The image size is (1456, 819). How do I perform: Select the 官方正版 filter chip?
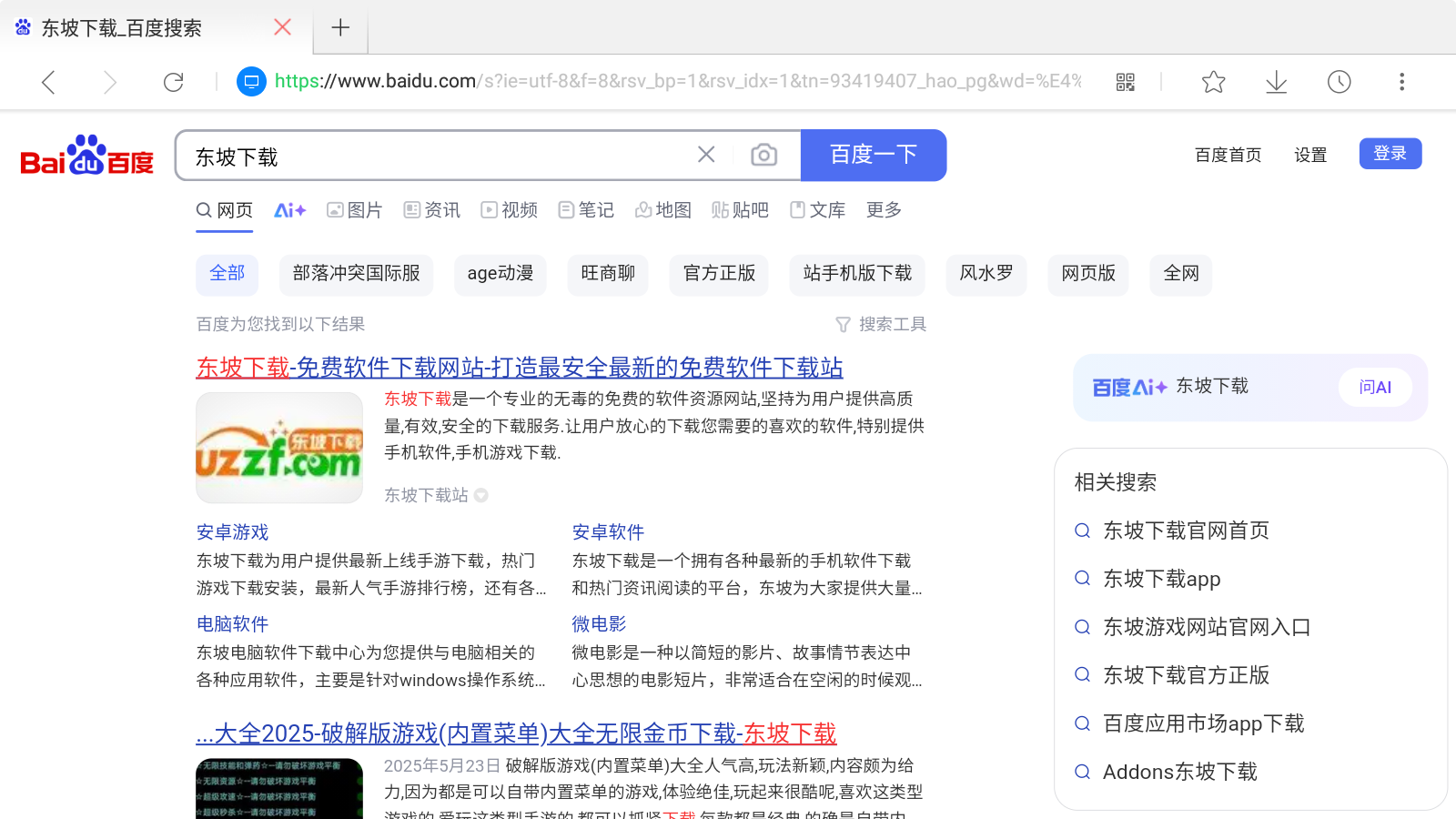tap(719, 274)
